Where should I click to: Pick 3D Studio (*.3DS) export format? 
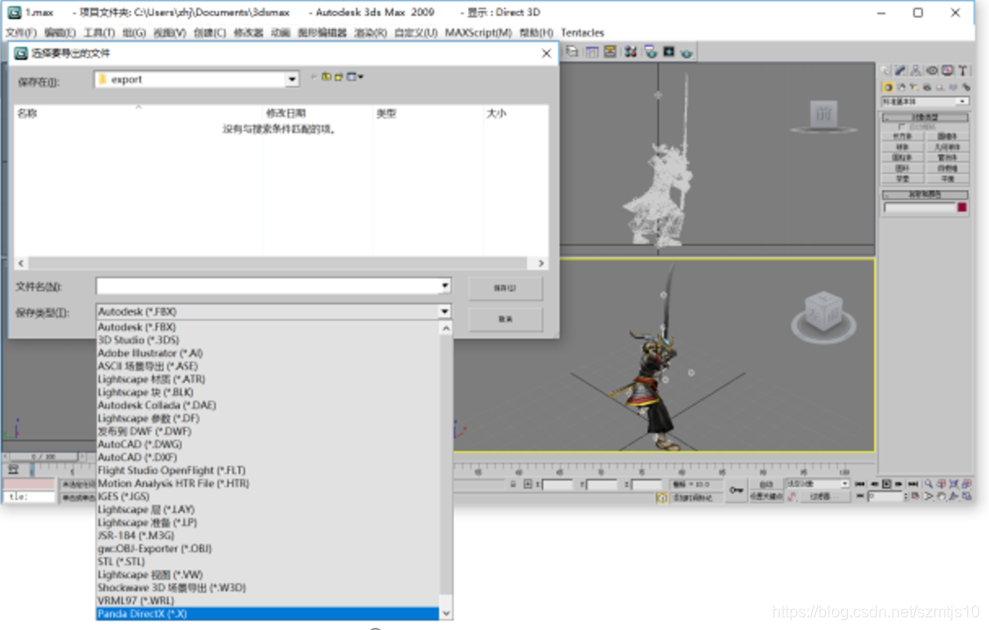[267, 340]
